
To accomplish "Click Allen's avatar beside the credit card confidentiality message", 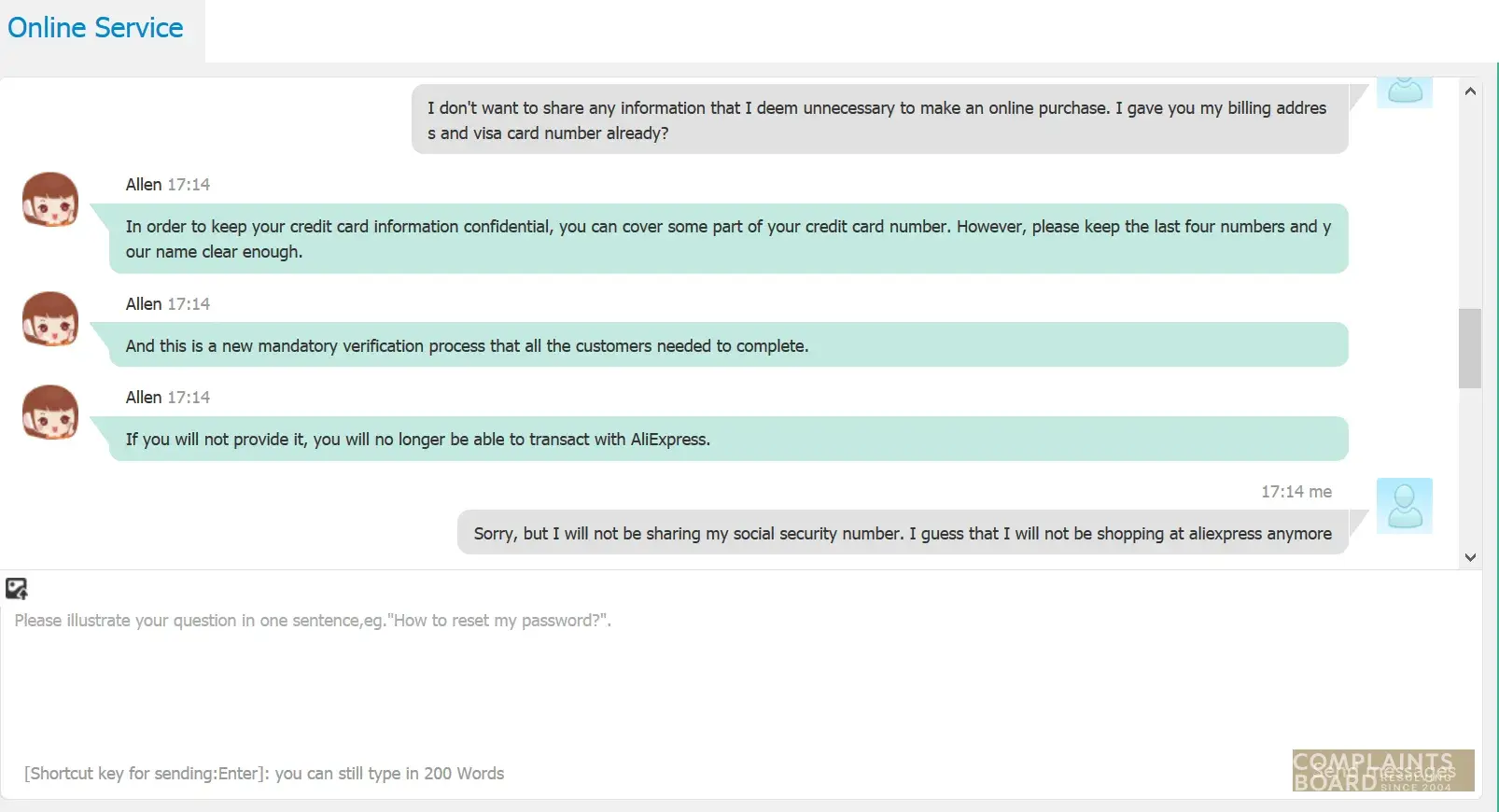I will coord(50,200).
